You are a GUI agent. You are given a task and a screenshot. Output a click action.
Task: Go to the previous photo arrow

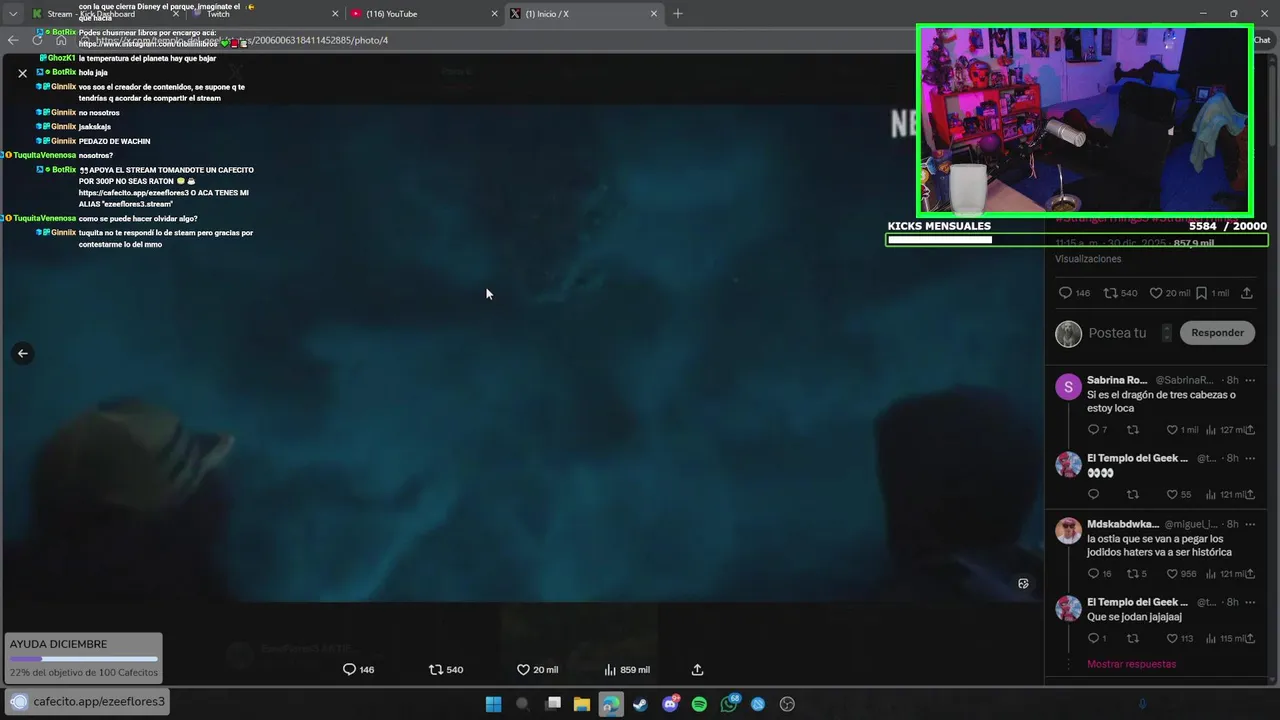coord(22,353)
